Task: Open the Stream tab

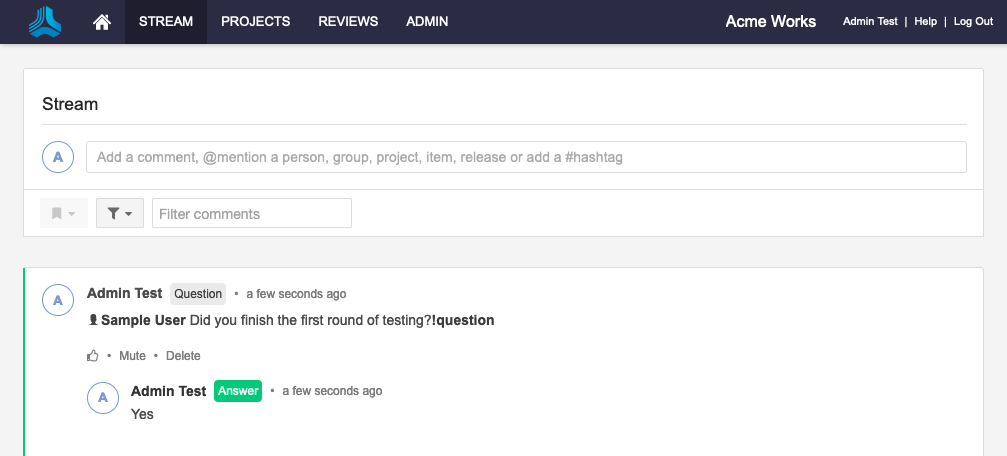Action: point(166,22)
